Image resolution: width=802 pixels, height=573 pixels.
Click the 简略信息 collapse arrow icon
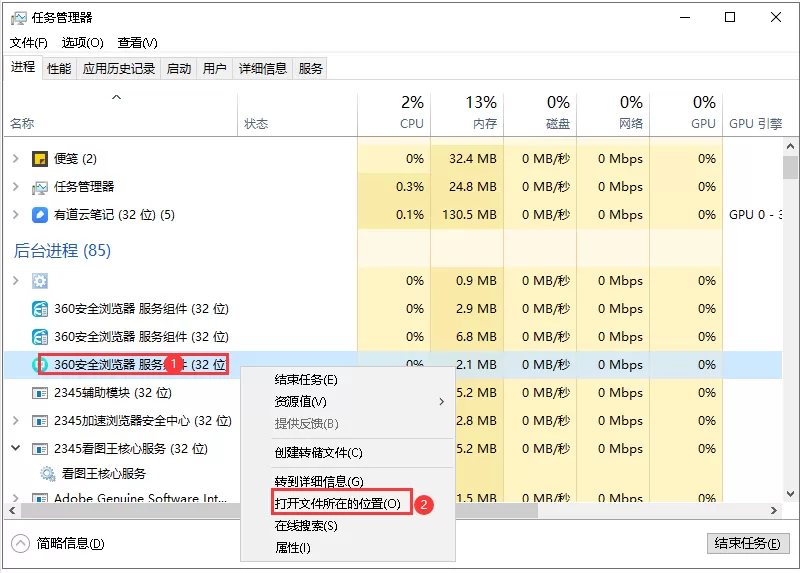tap(20, 543)
